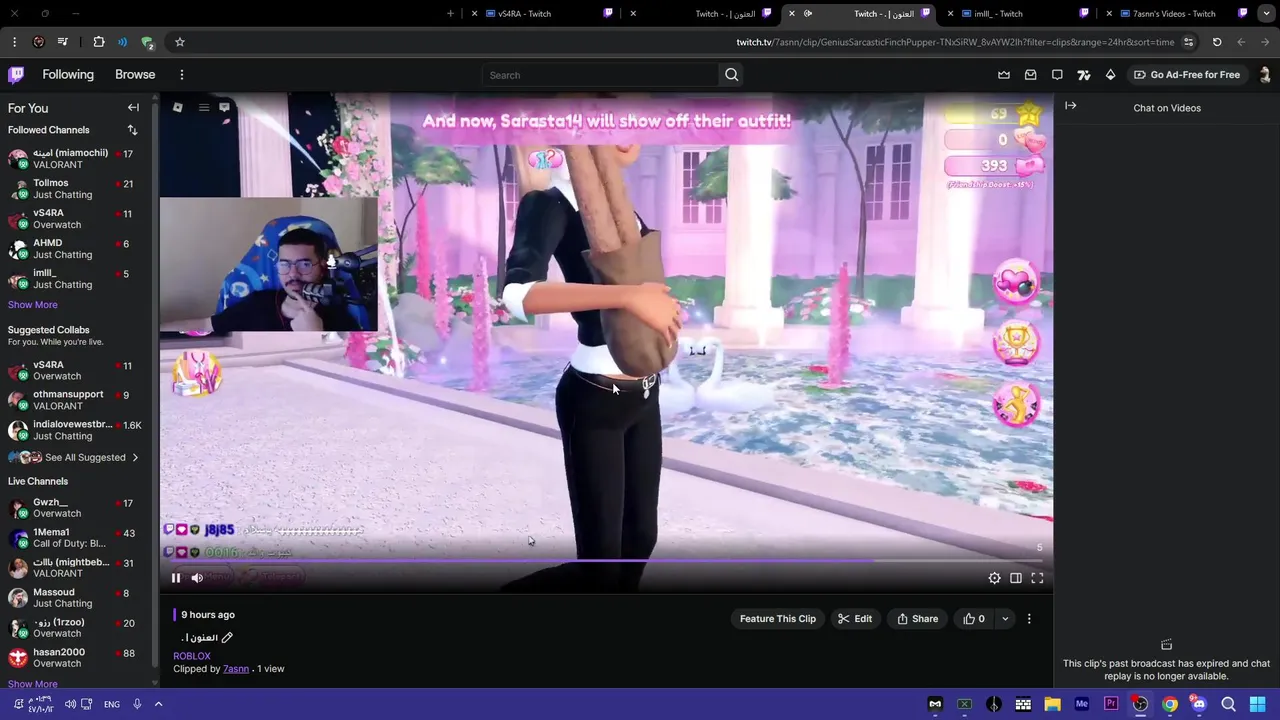The image size is (1280, 720).
Task: Click the Edit clip button
Action: click(855, 619)
